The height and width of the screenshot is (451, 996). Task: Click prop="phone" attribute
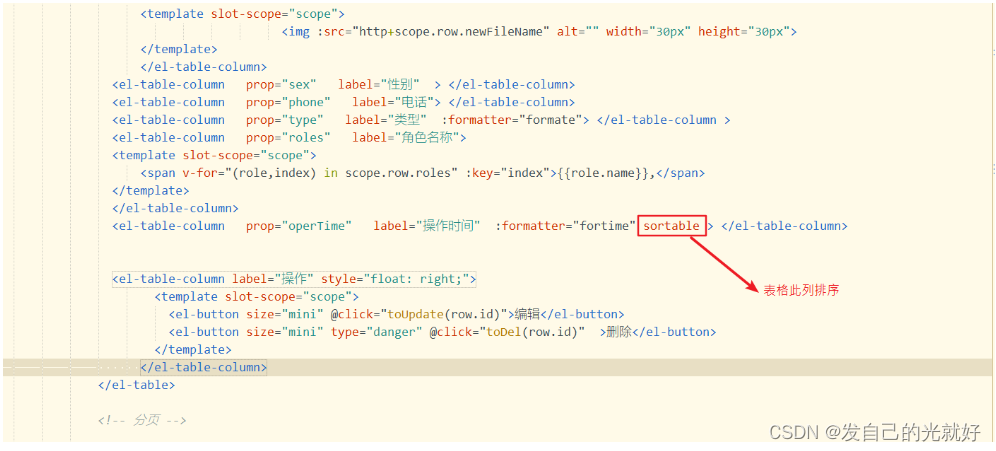pos(288,102)
